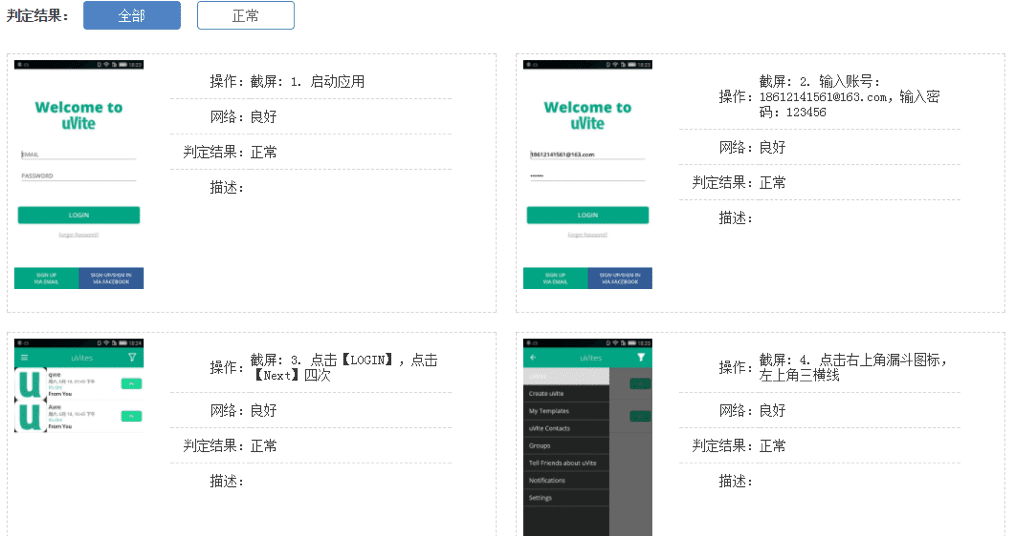Click the '判定结果:' filter label at the top
Image resolution: width=1016 pixels, height=536 pixels.
tap(38, 16)
